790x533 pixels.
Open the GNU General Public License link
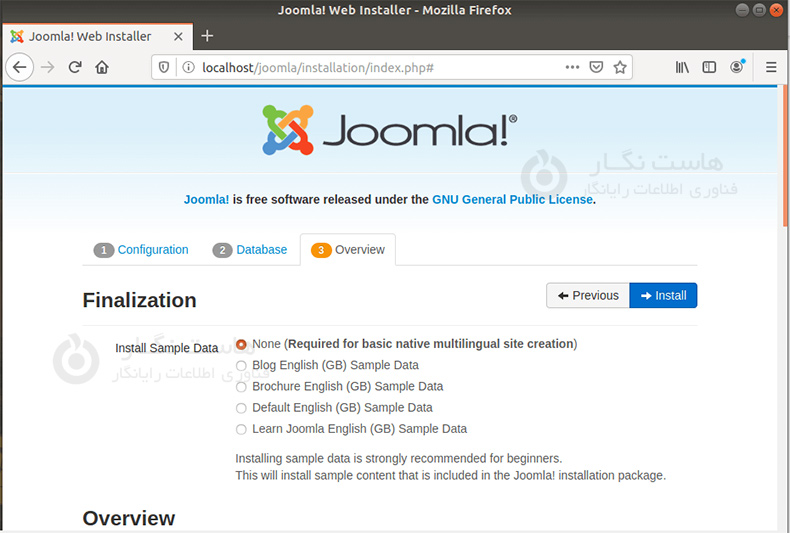(x=513, y=199)
